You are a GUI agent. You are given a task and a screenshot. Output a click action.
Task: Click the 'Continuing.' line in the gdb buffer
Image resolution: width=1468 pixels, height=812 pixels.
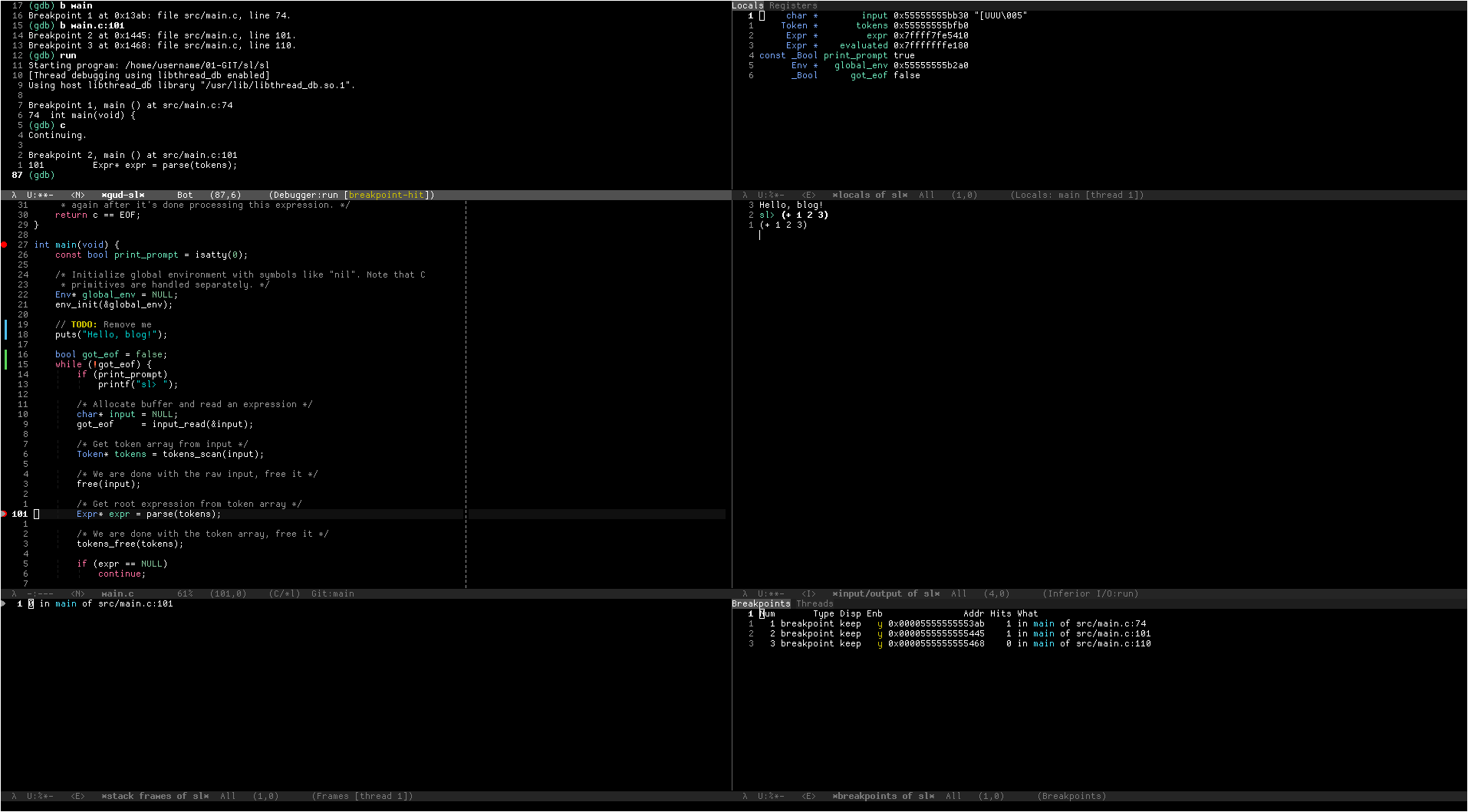(58, 135)
